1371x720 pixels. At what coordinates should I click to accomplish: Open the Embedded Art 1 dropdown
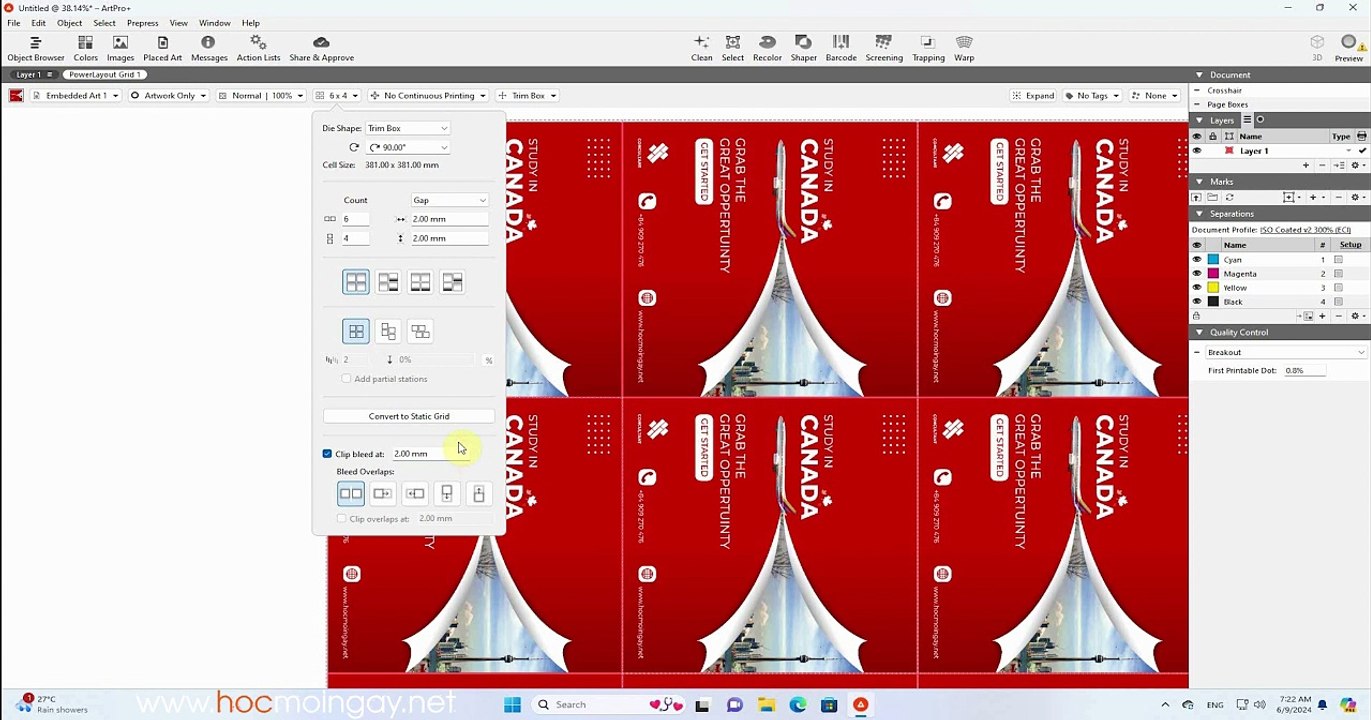pyautogui.click(x=75, y=96)
